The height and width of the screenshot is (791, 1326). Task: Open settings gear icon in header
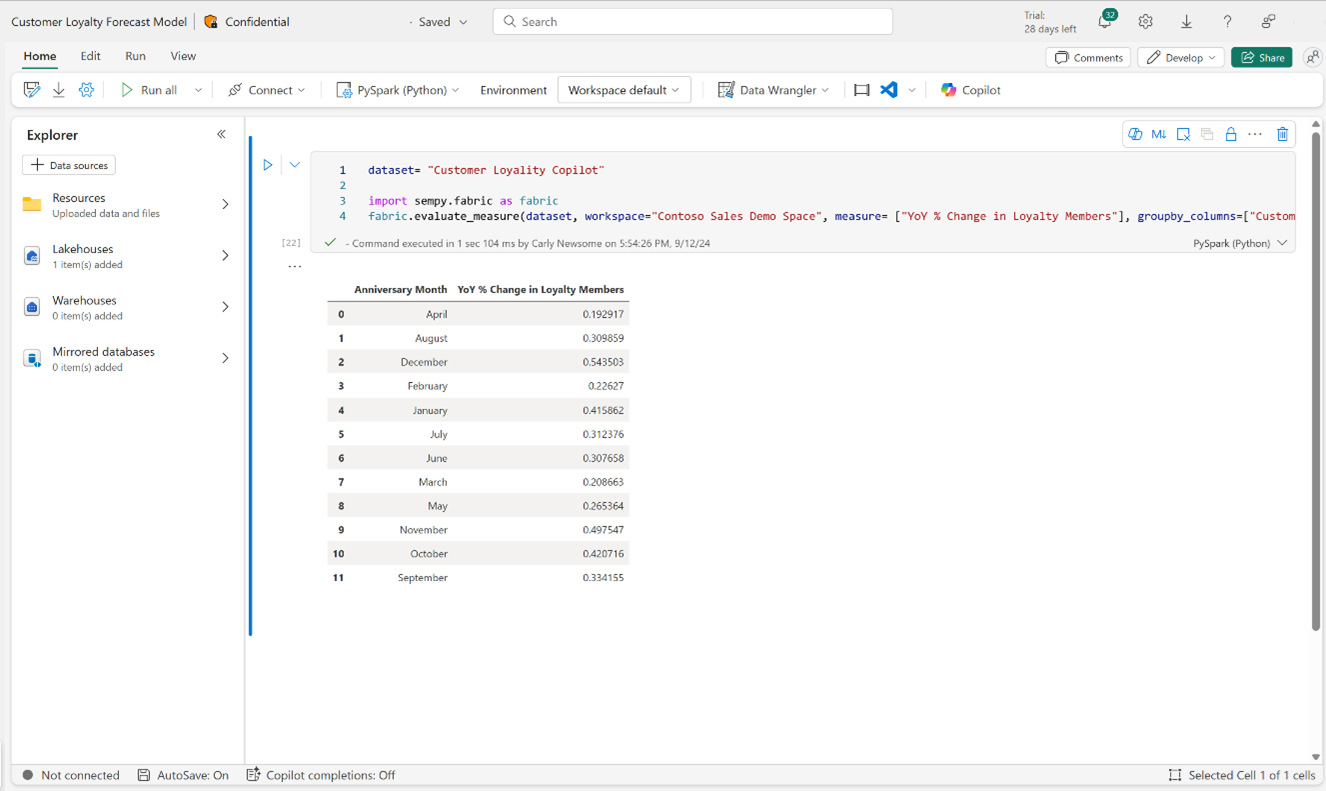click(x=1145, y=22)
